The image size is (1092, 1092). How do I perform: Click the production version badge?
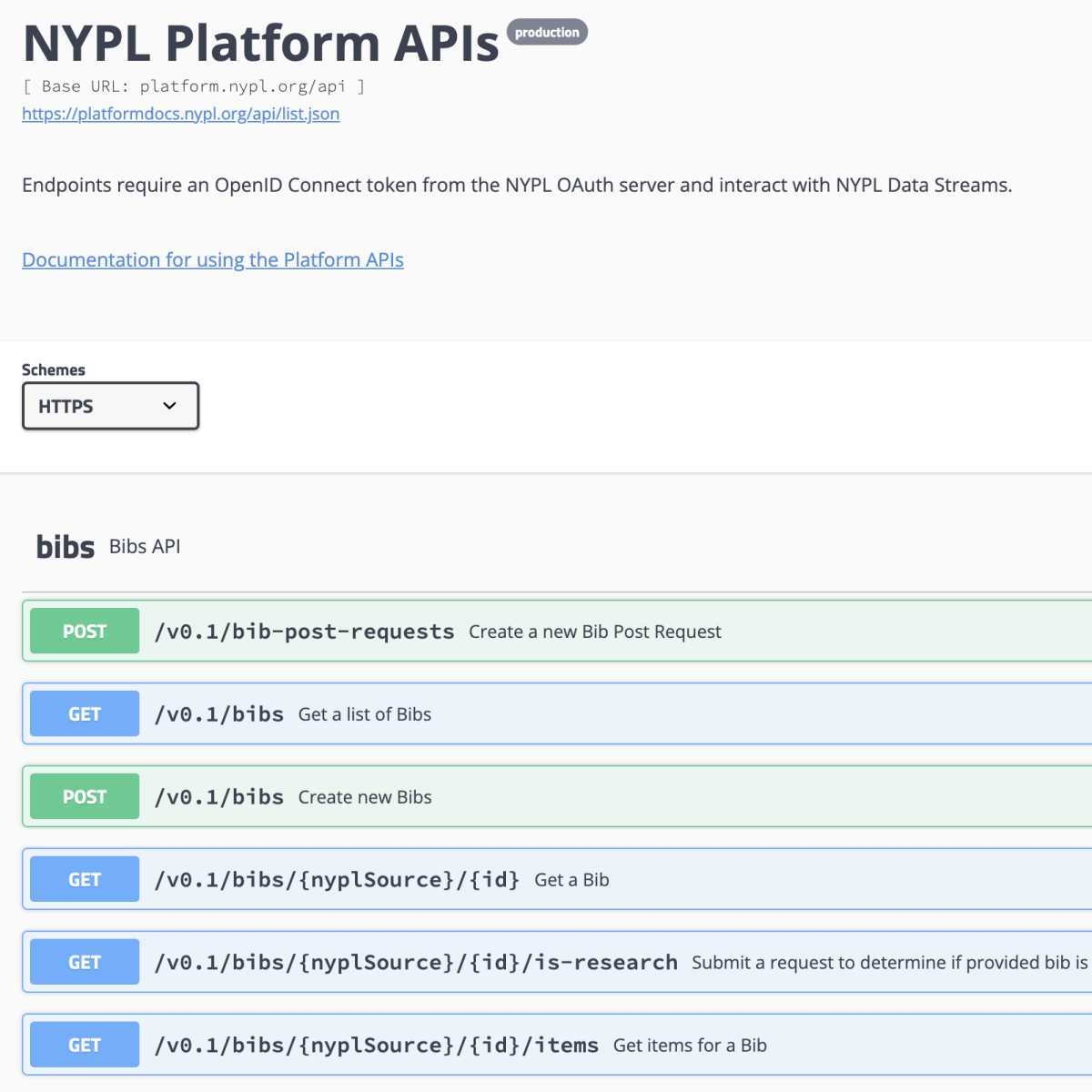[547, 33]
